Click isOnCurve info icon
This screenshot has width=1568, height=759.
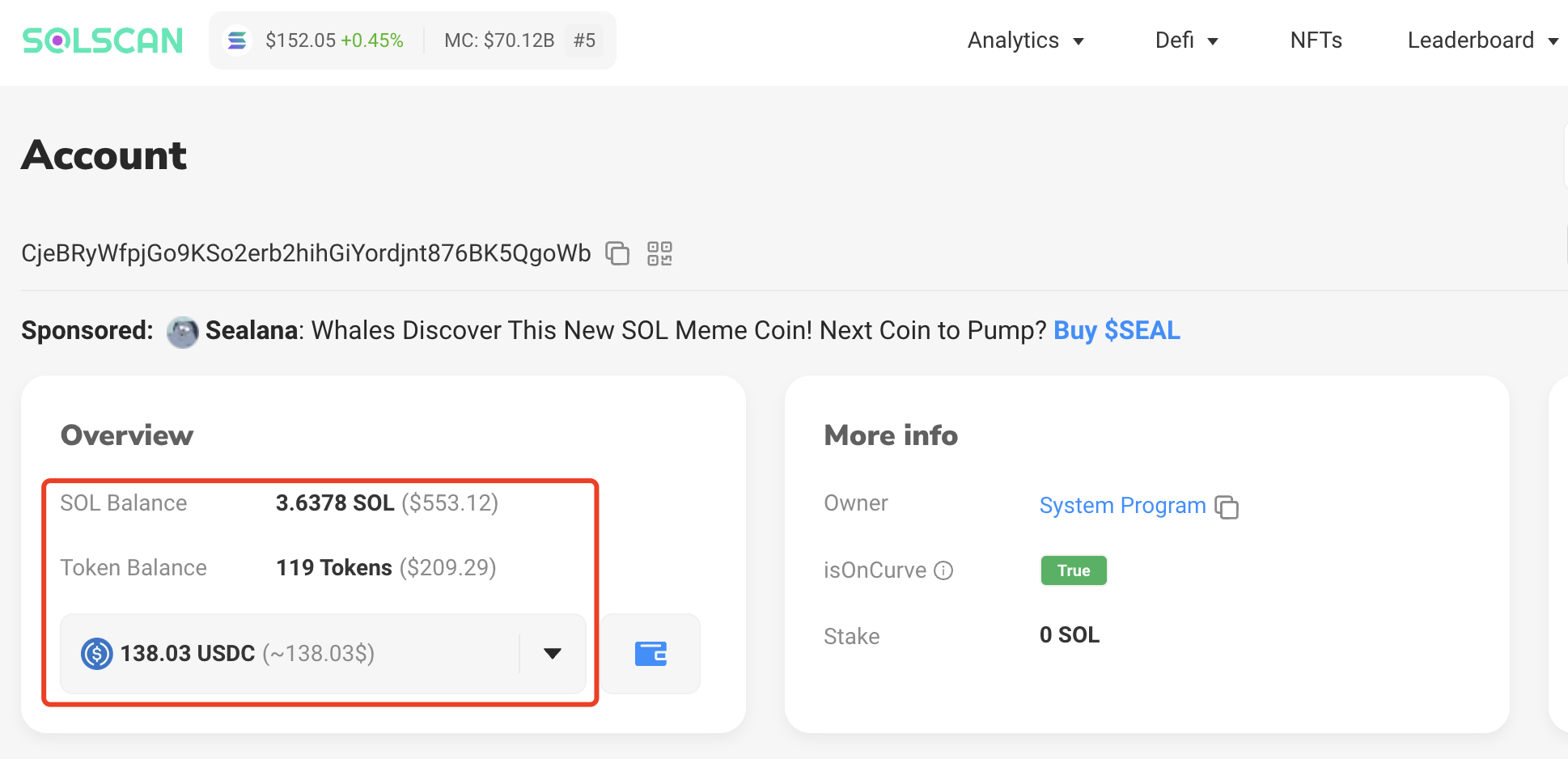click(943, 570)
